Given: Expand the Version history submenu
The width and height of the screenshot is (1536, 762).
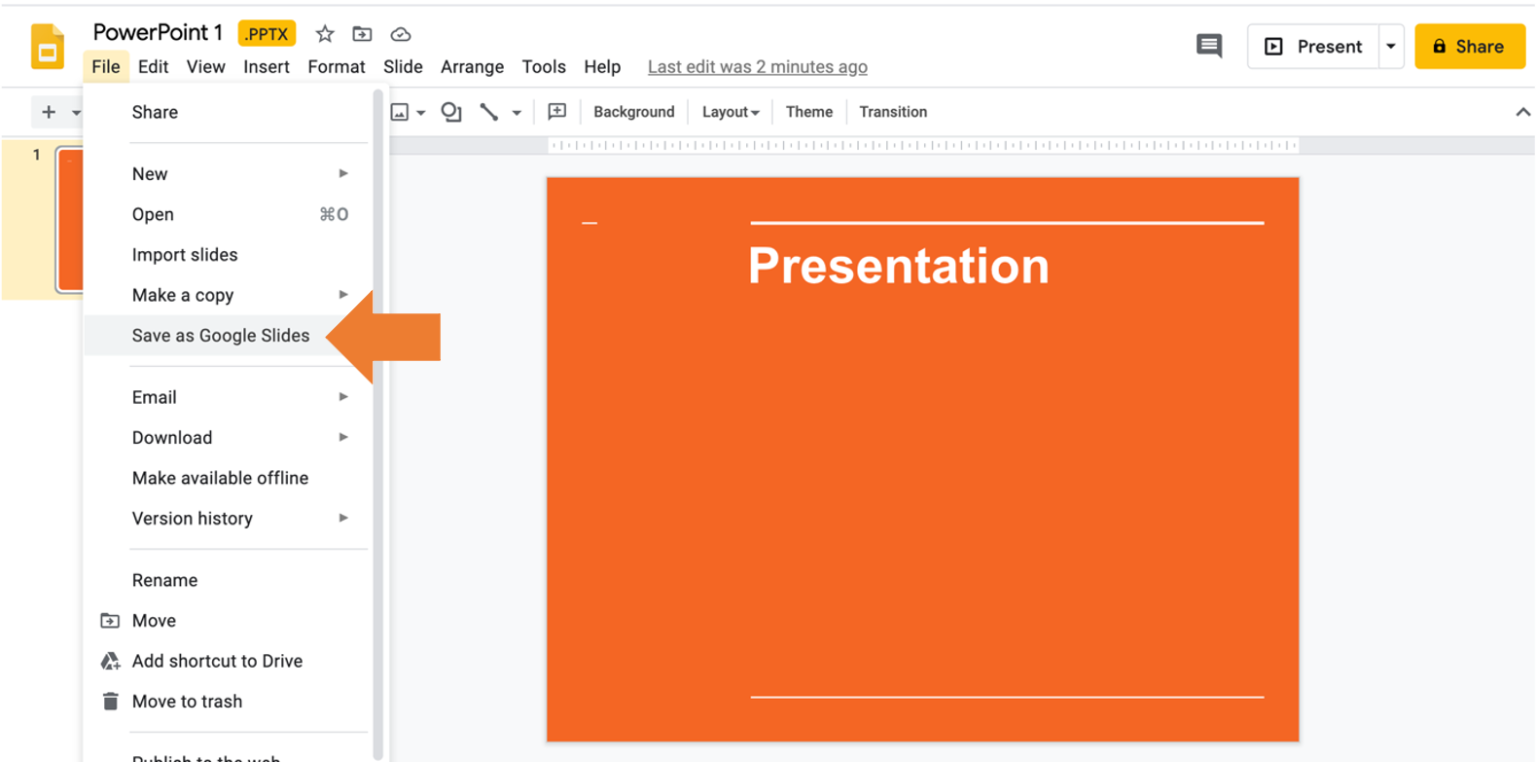Looking at the screenshot, I should (x=192, y=518).
